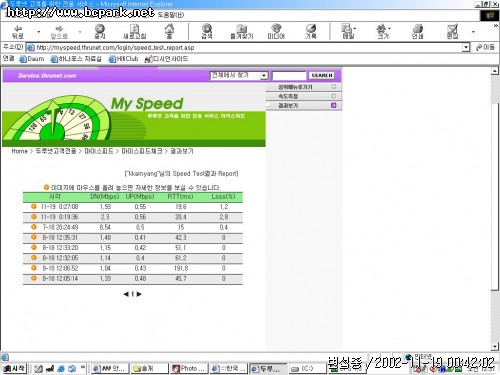Image resolution: width=500 pixels, height=375 pixels.
Task: Click the vertical scrollbar up arrow
Action: click(495, 71)
